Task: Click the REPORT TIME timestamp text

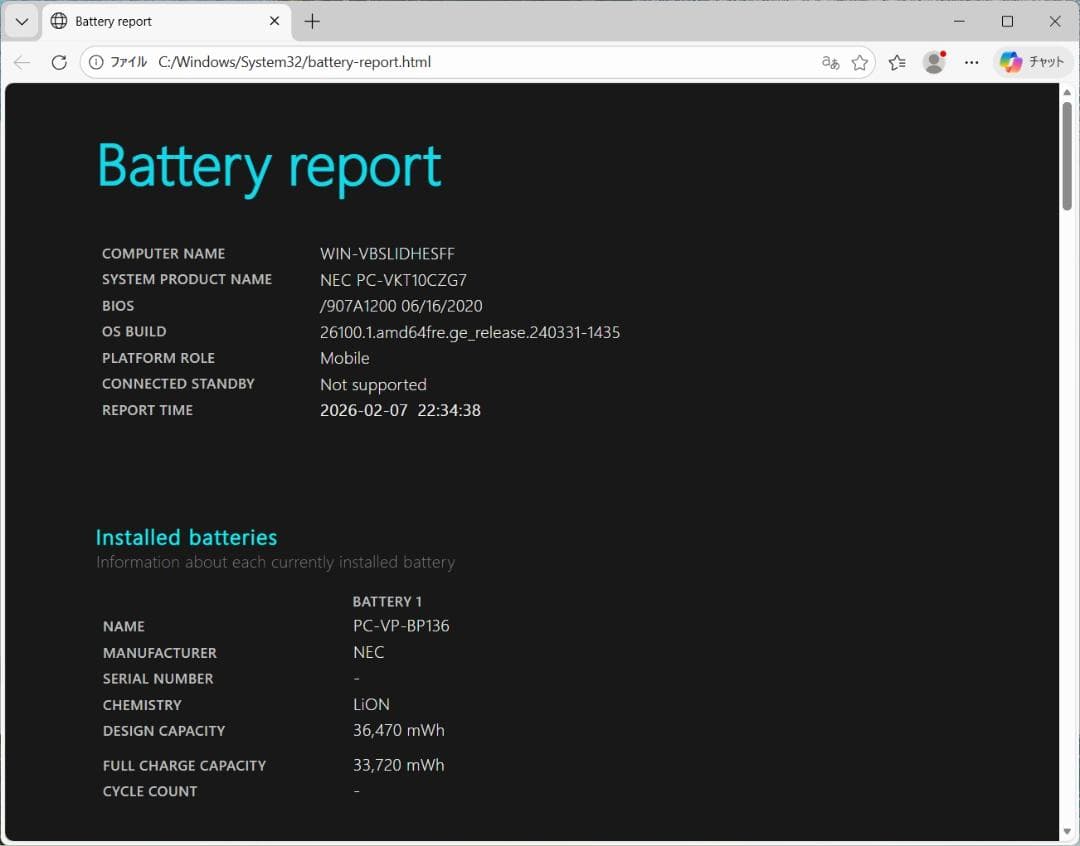Action: click(400, 410)
